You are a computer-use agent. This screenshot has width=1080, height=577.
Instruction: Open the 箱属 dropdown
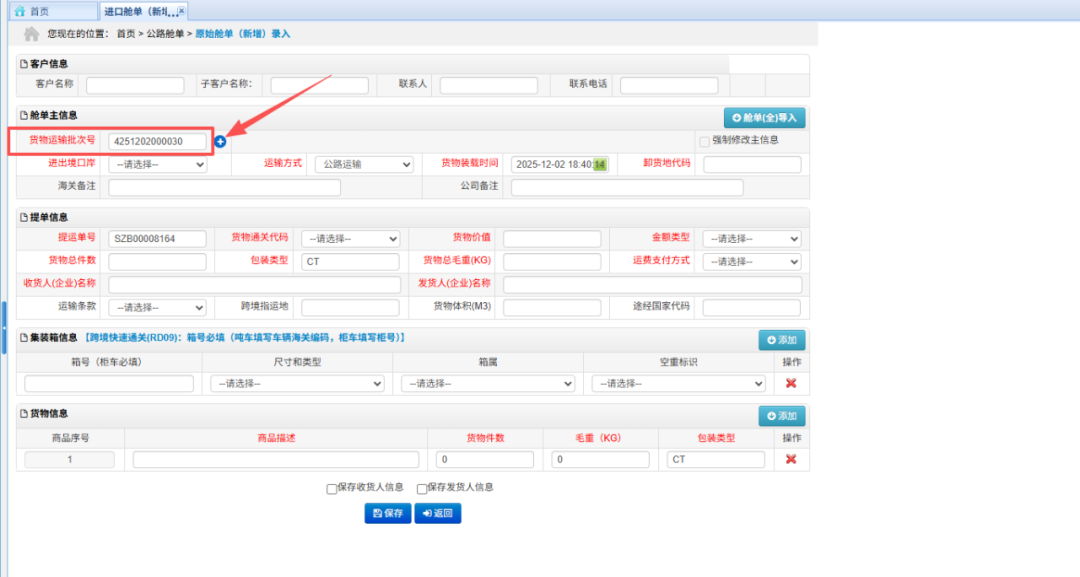point(488,384)
